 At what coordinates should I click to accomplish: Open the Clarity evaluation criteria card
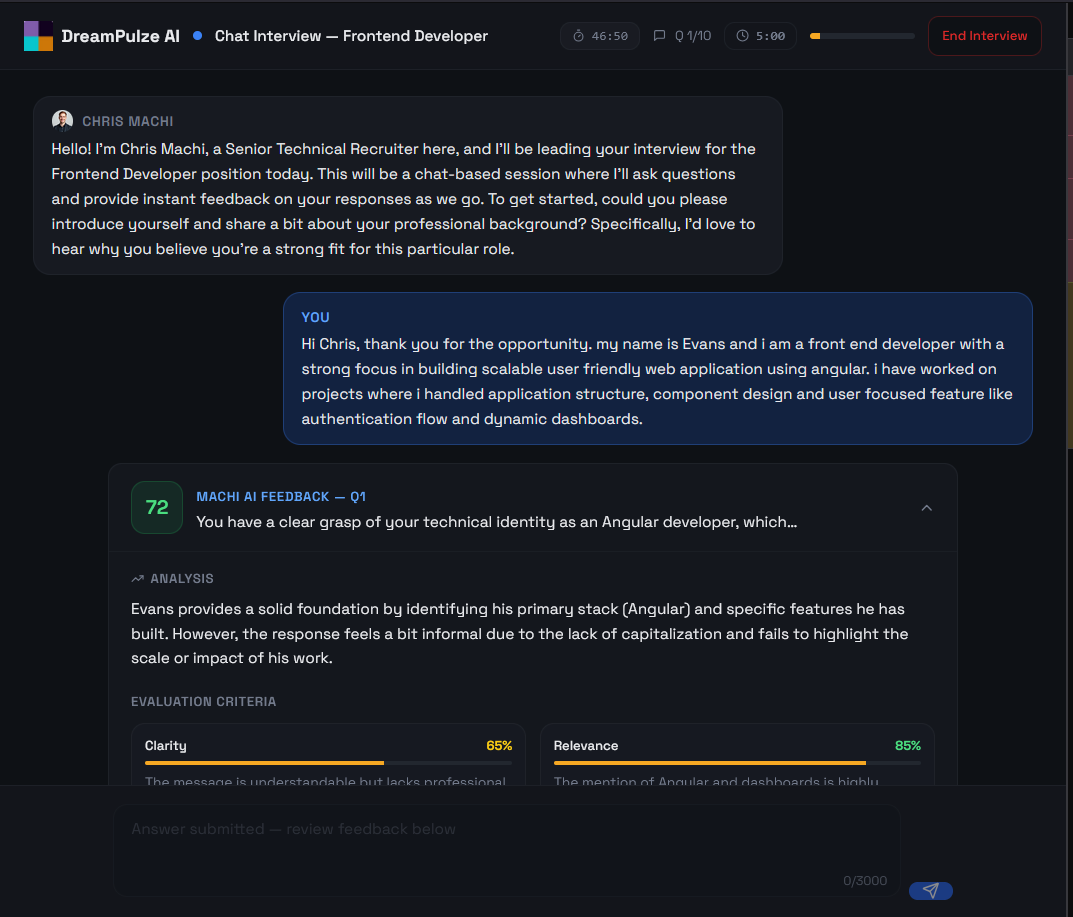coord(328,755)
